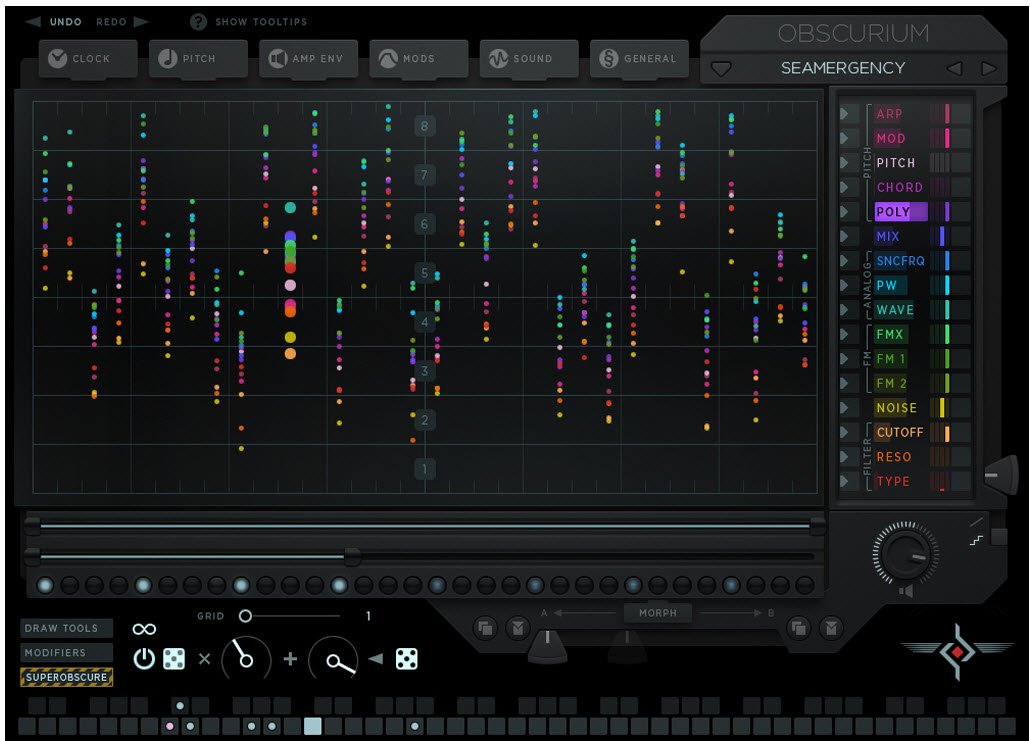Toggle the highlighted light-colored bottom pad
This screenshot has width=1030, height=741.
313,726
